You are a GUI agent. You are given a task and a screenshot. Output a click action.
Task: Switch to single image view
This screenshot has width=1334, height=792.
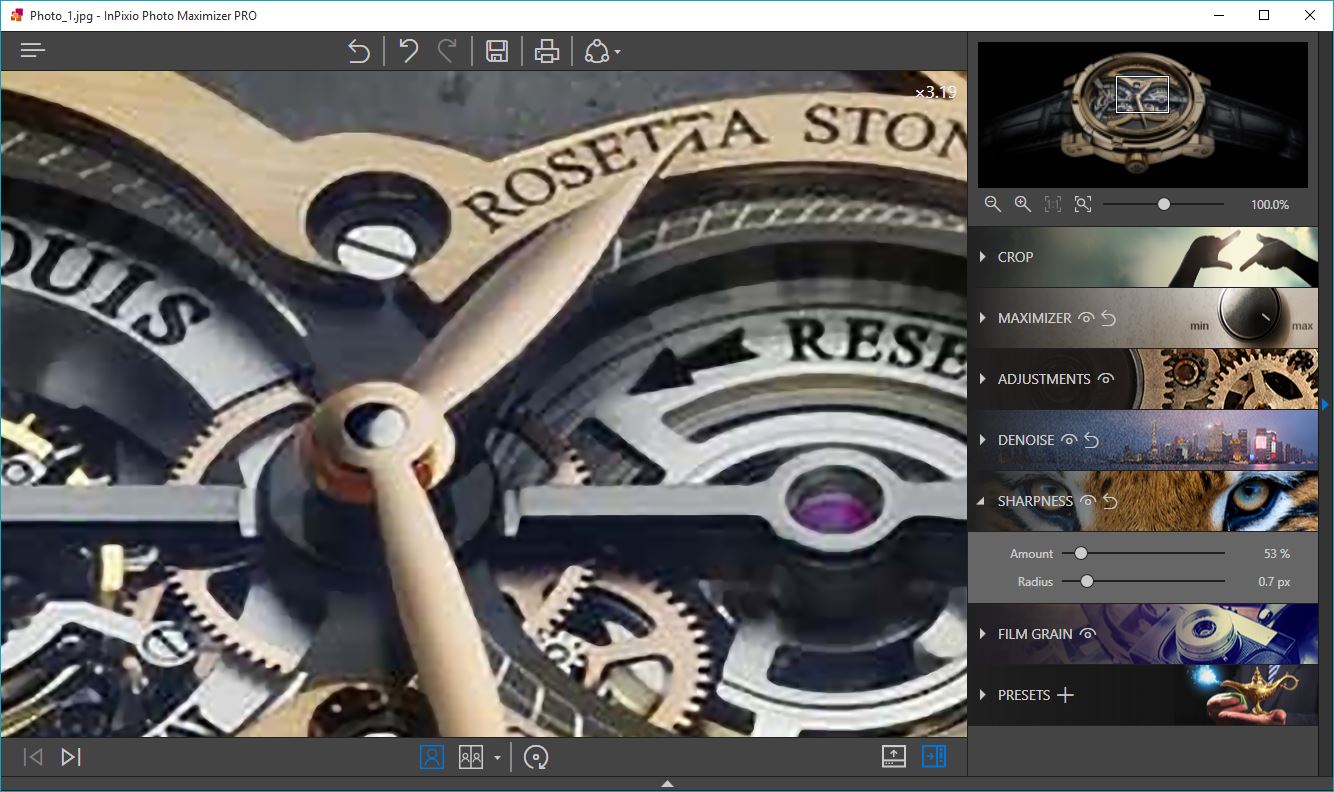(432, 757)
